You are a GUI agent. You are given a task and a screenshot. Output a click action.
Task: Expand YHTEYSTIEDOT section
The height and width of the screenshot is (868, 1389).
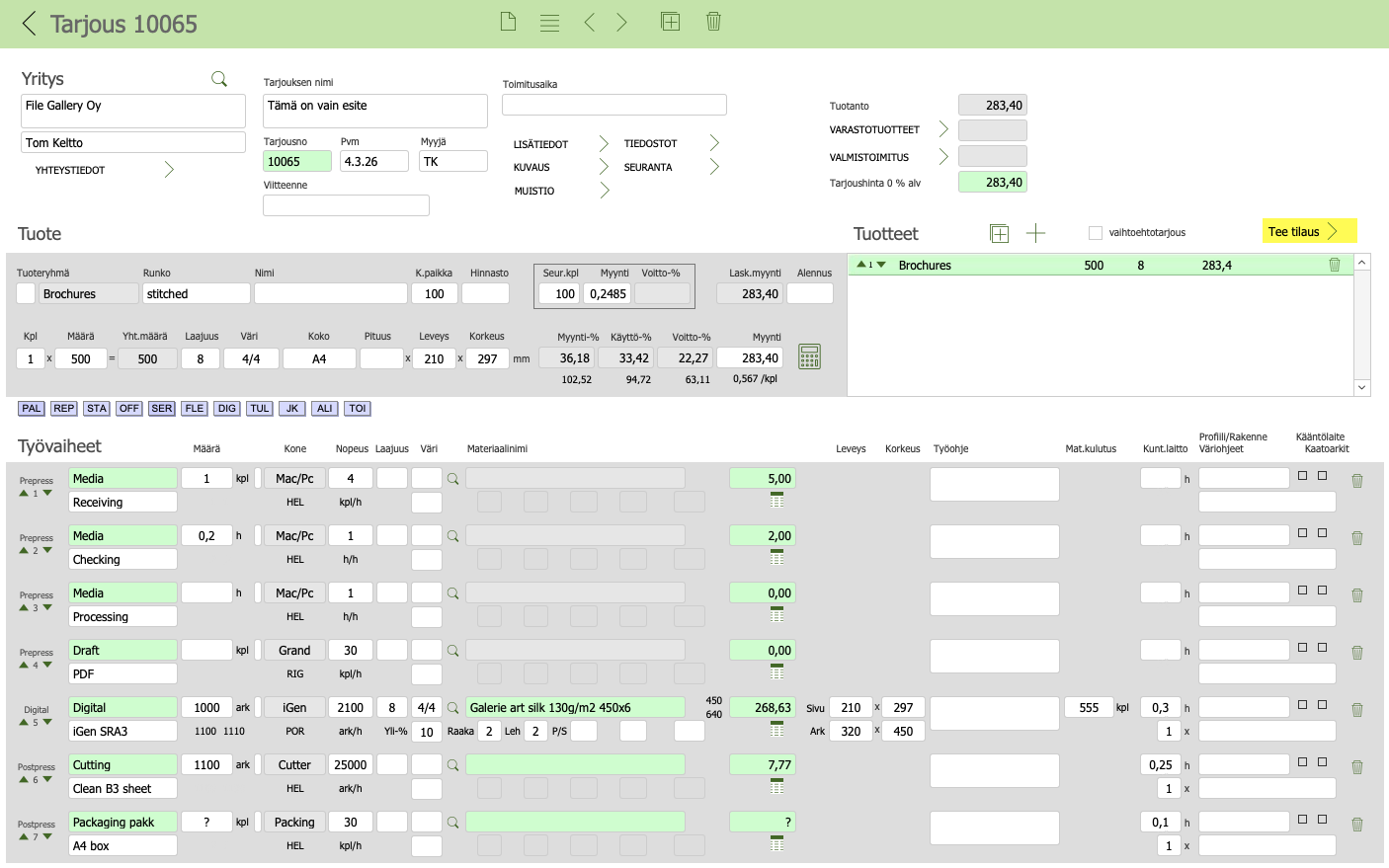coord(169,170)
